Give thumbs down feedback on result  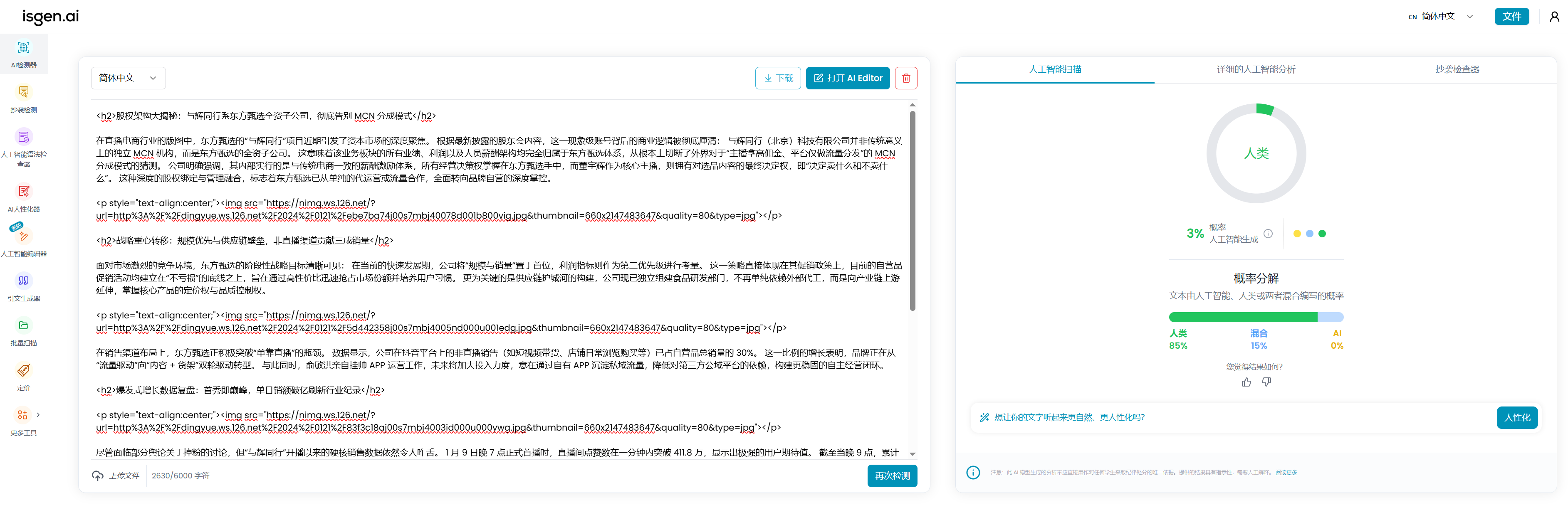click(x=1267, y=382)
